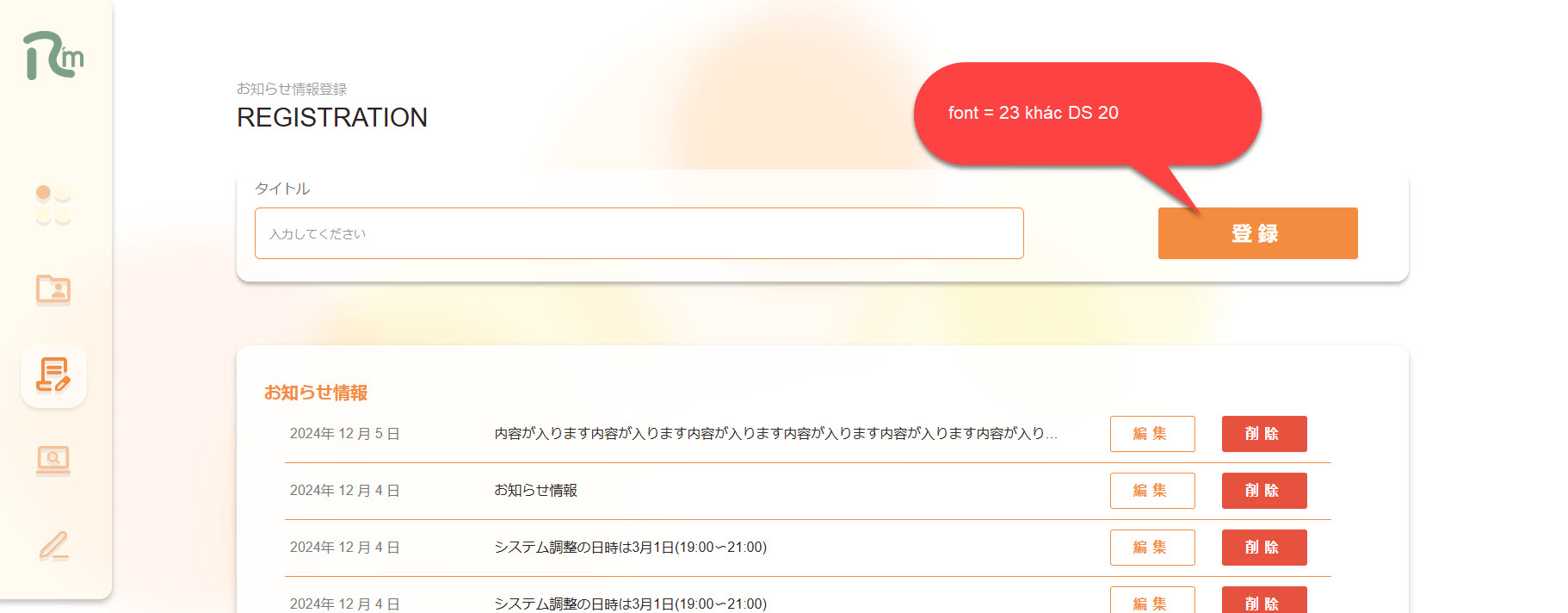The width and height of the screenshot is (1568, 613).
Task: Click the orange 登録 button
Action: click(1257, 233)
